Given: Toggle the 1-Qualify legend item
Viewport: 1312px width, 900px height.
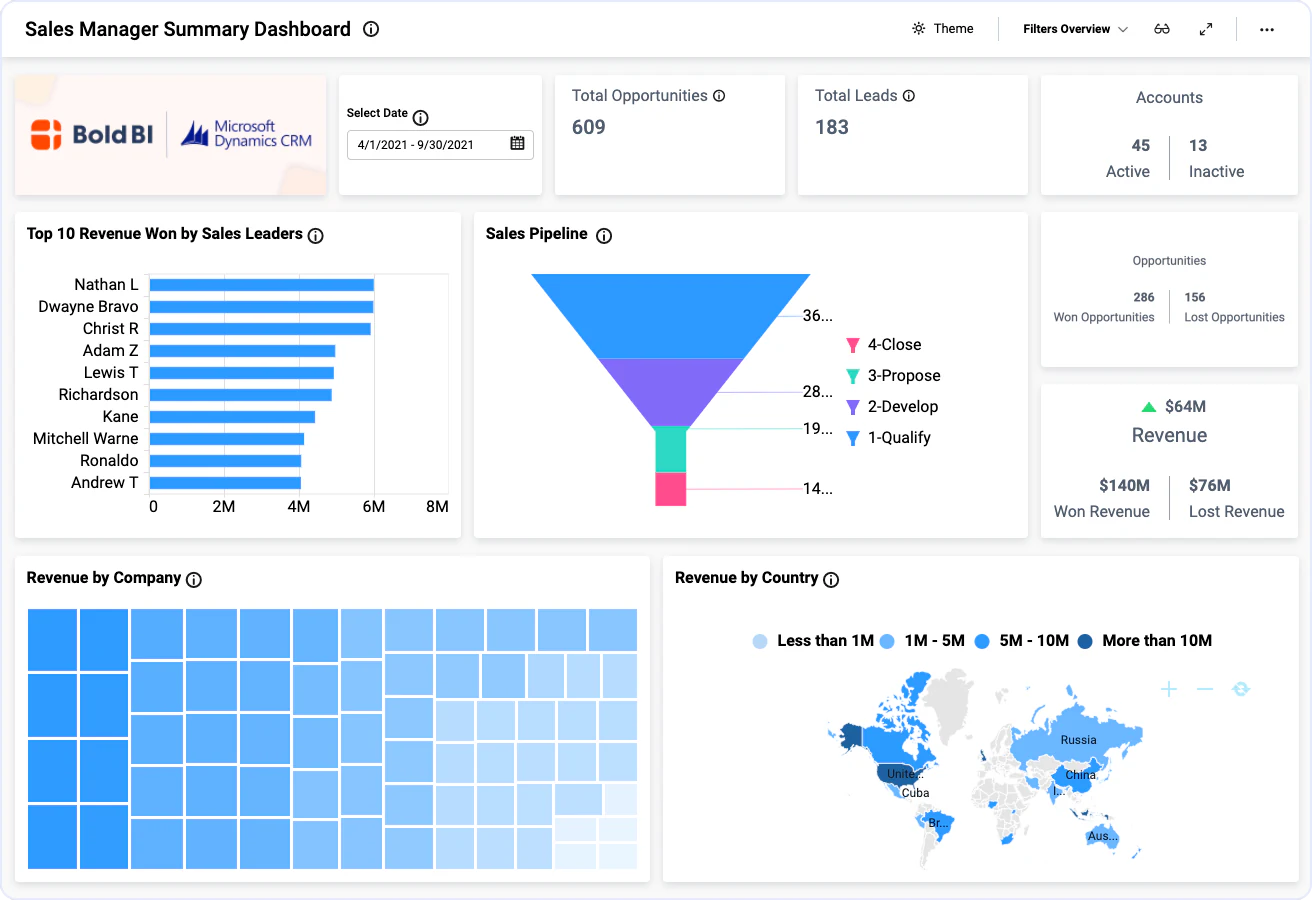Looking at the screenshot, I should [888, 438].
